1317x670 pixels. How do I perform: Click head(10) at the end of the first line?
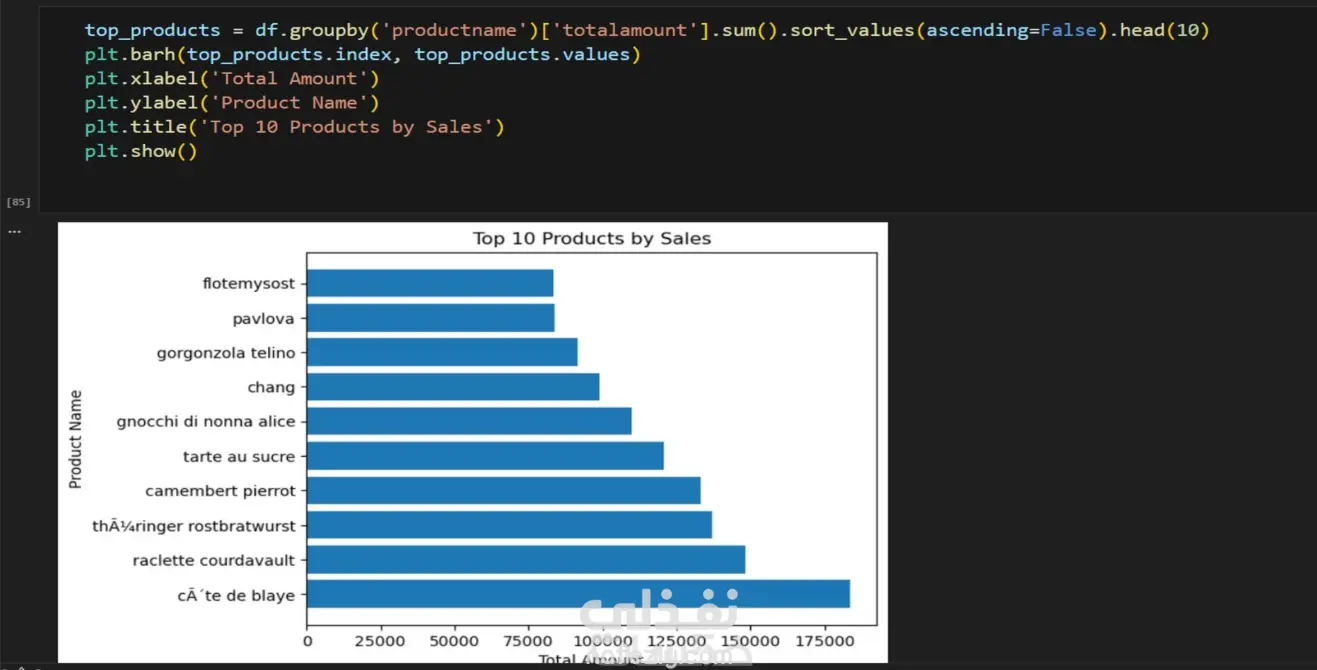(1164, 30)
